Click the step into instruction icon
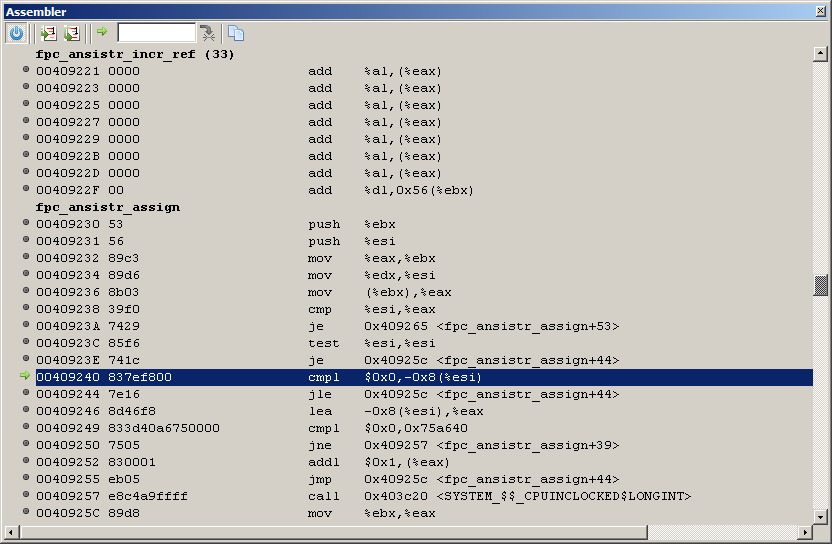832x544 pixels. coord(48,33)
